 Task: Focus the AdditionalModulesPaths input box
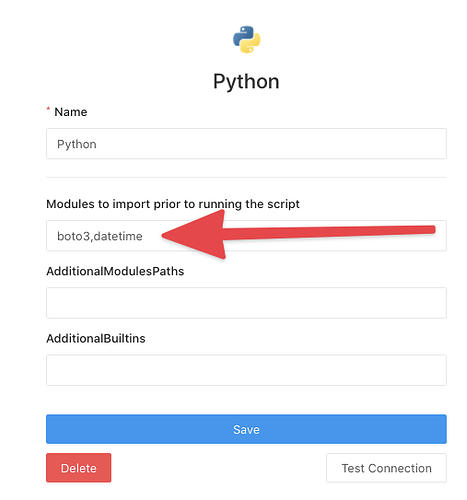[246, 303]
